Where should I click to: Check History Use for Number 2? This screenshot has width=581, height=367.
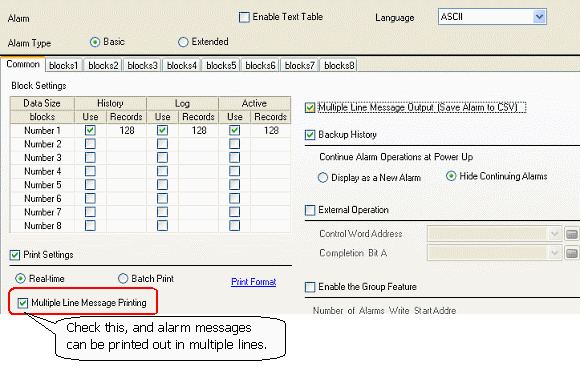point(90,144)
